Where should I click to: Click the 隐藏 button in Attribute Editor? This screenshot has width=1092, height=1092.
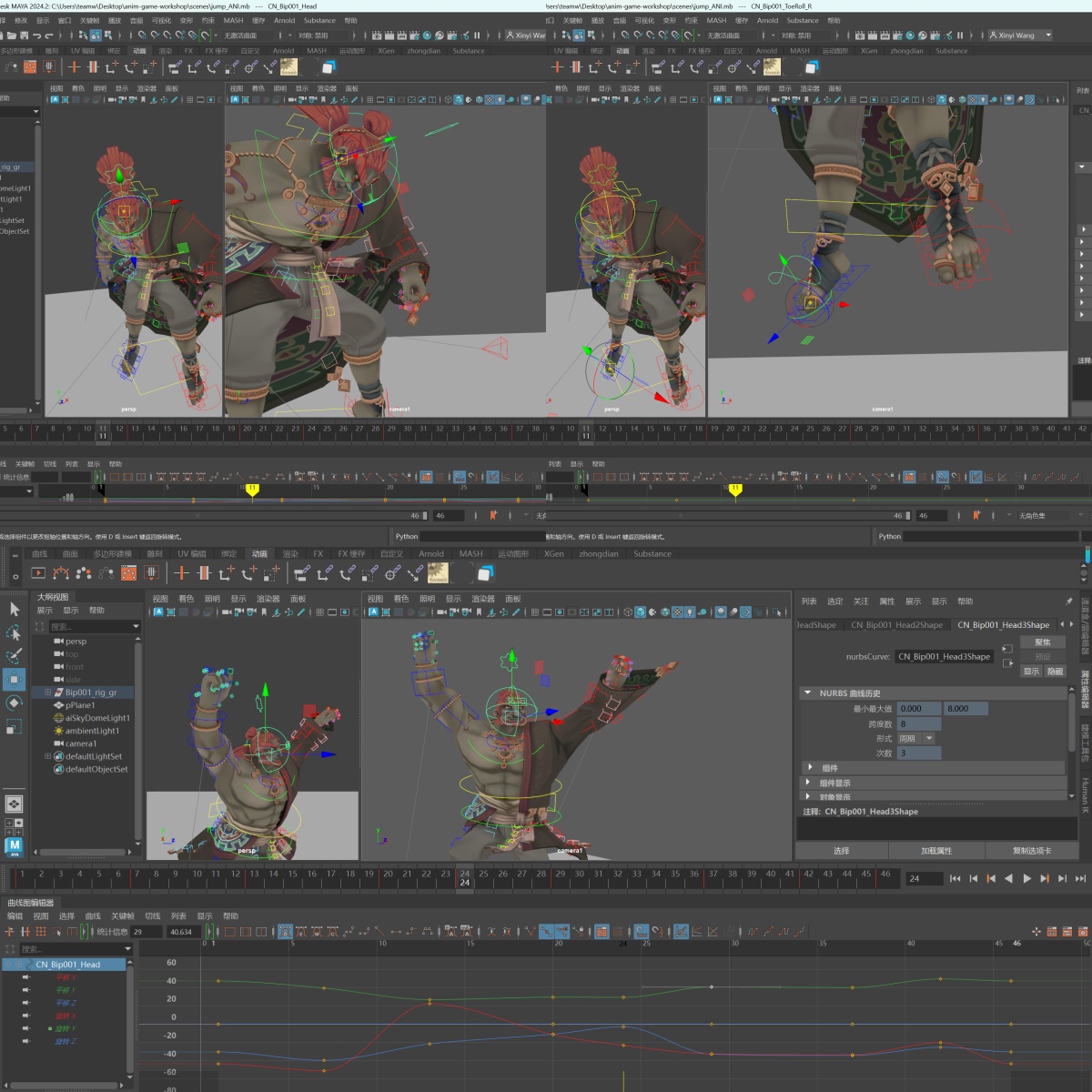(1055, 672)
